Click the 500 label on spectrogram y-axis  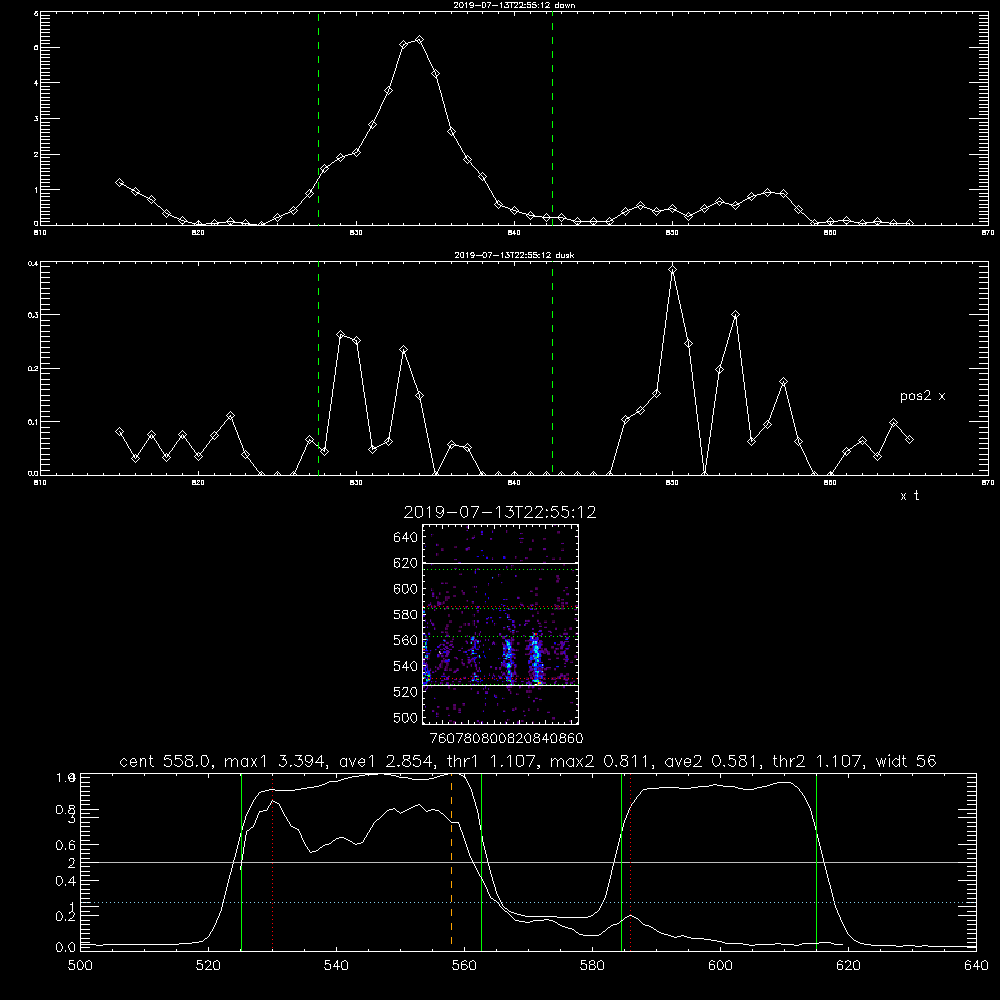(x=406, y=717)
